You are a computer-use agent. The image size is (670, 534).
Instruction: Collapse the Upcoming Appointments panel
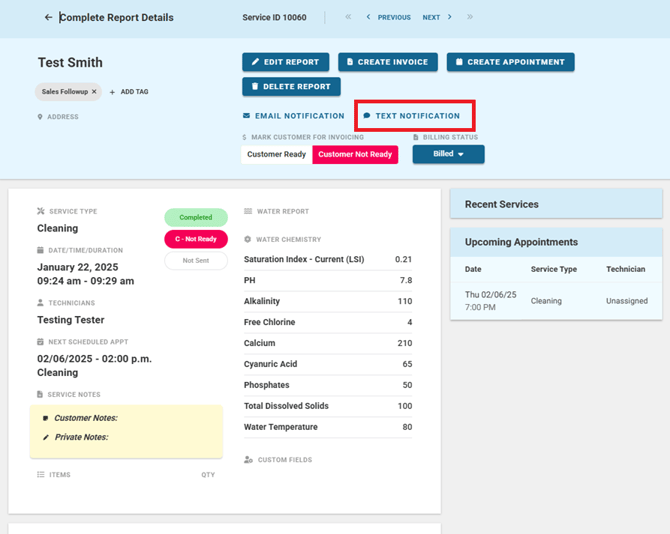555,242
